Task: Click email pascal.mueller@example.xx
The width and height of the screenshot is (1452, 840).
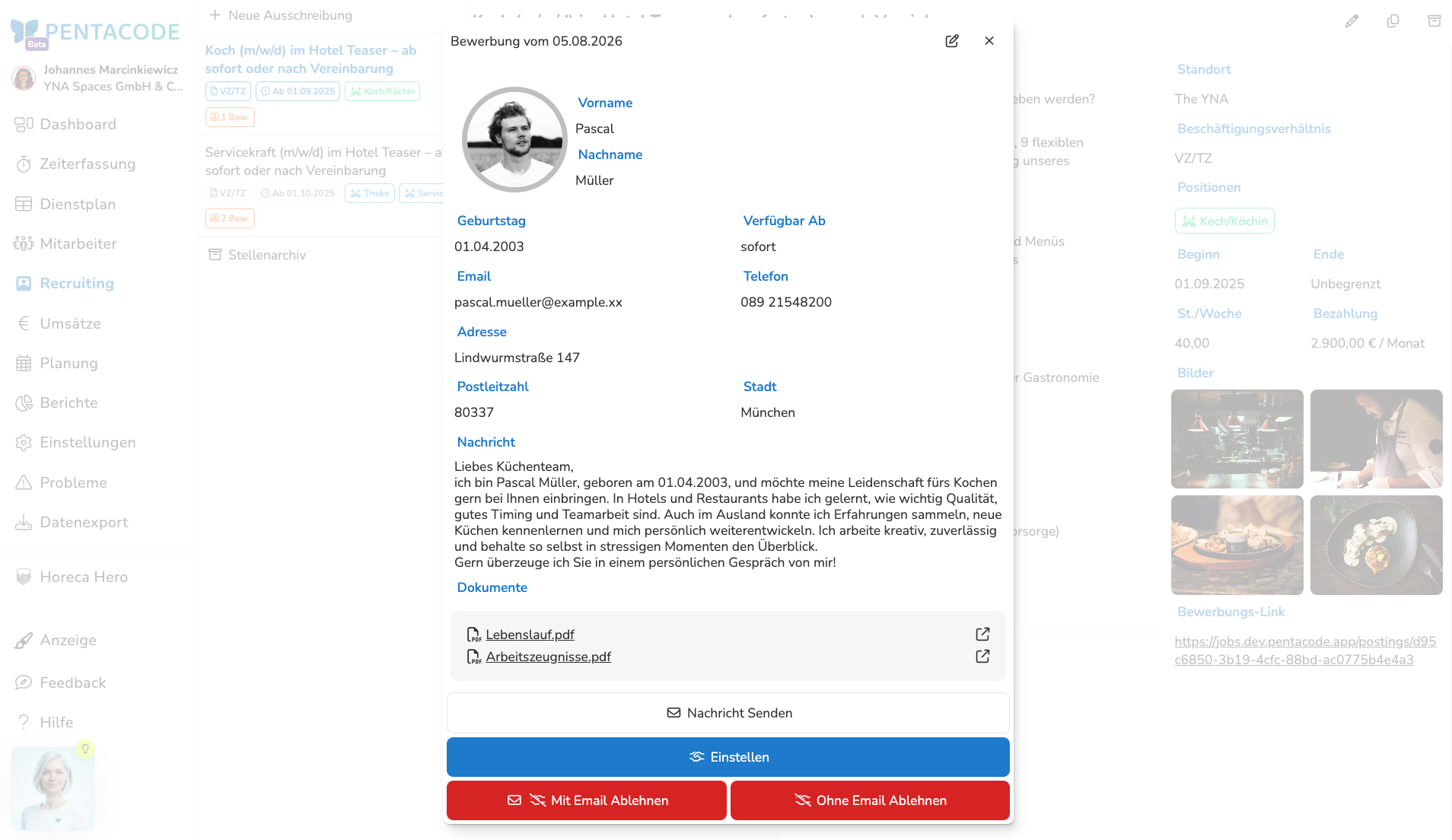Action: [x=538, y=302]
